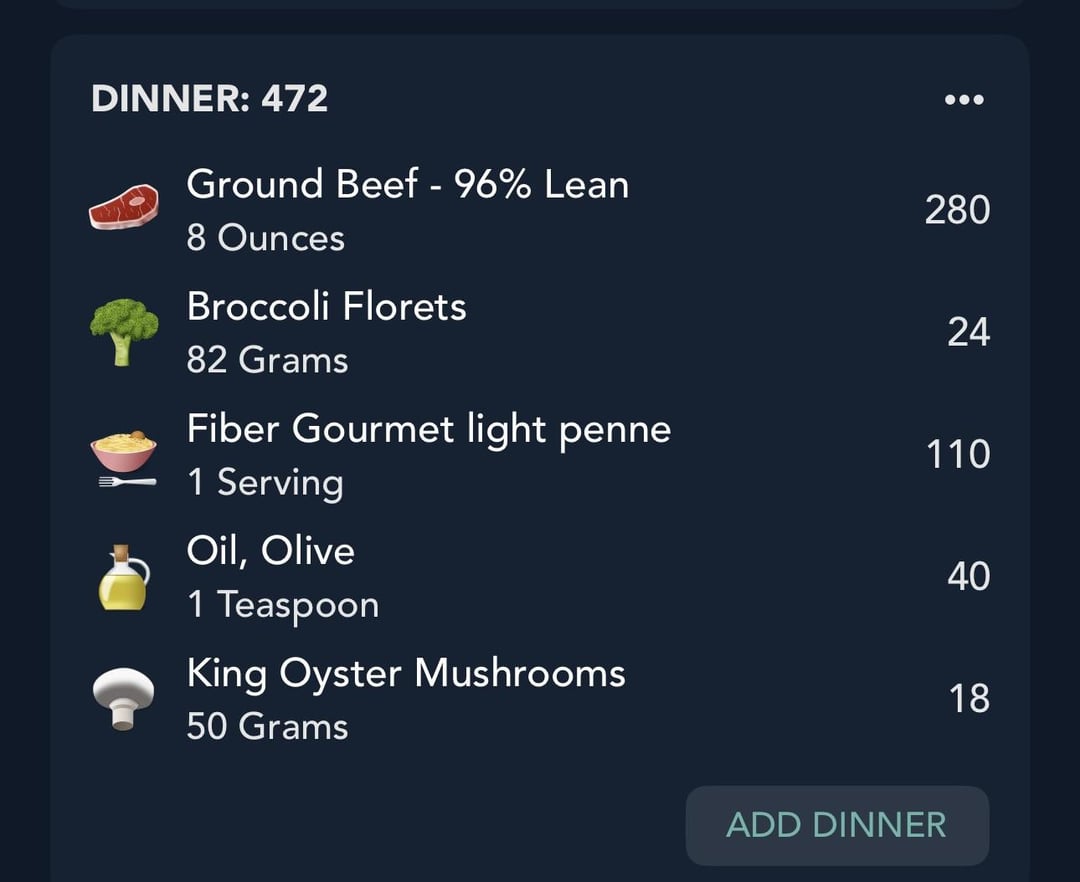Tap the 40 calorie value for olive oil
This screenshot has width=1080, height=882.
968,577
